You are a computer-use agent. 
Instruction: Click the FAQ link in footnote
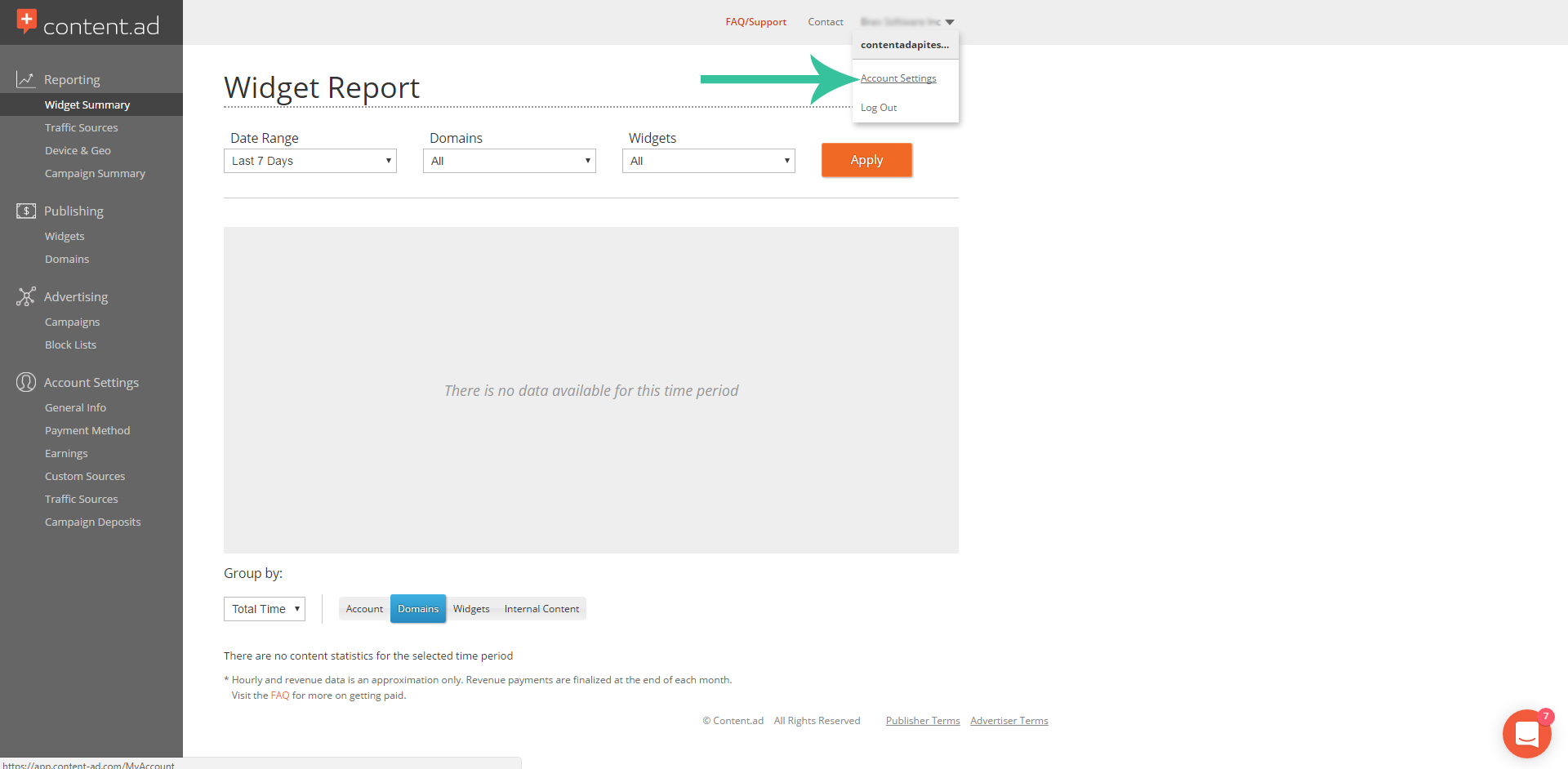pos(280,696)
